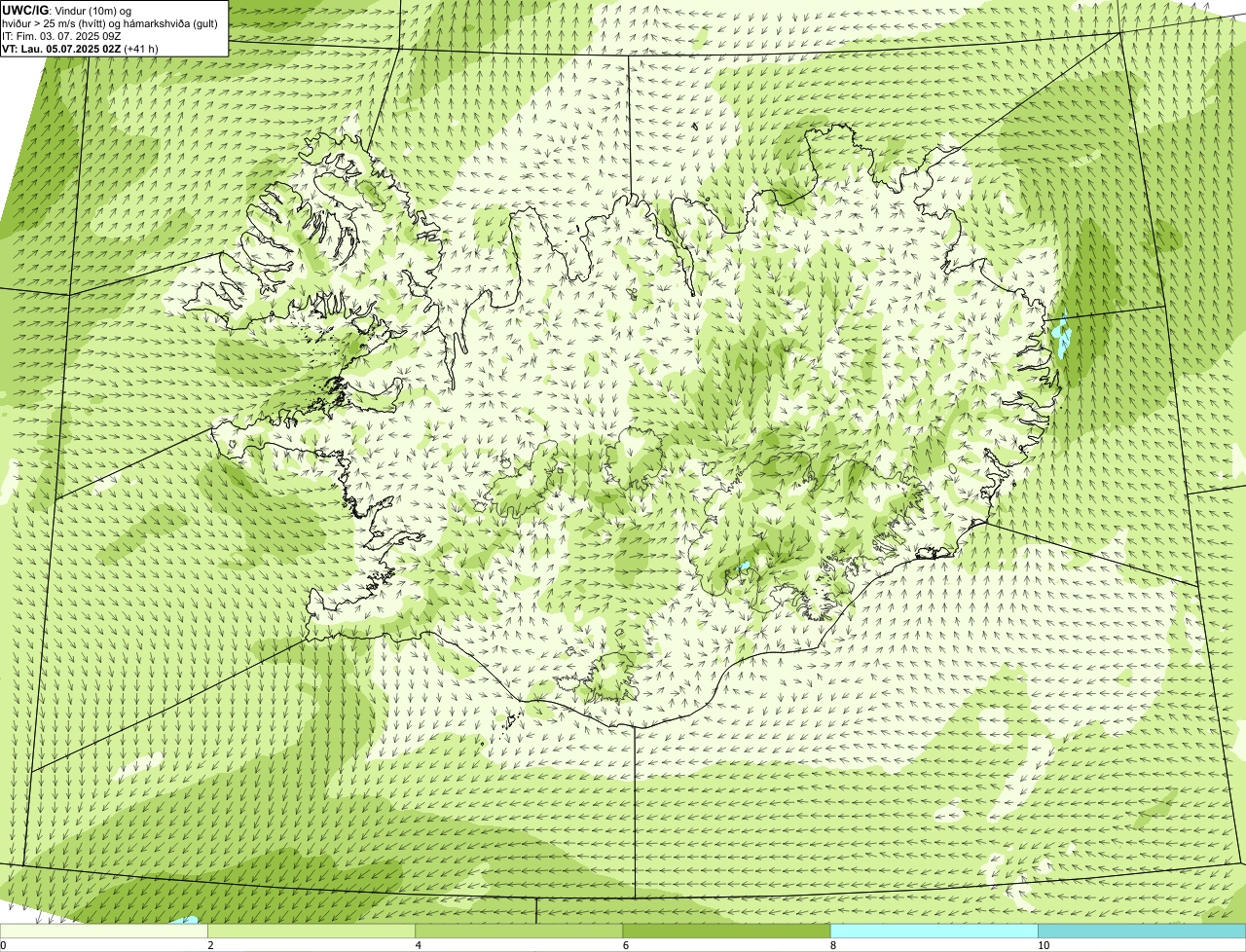
Task: Click the legend scale label '2'
Action: [210, 945]
